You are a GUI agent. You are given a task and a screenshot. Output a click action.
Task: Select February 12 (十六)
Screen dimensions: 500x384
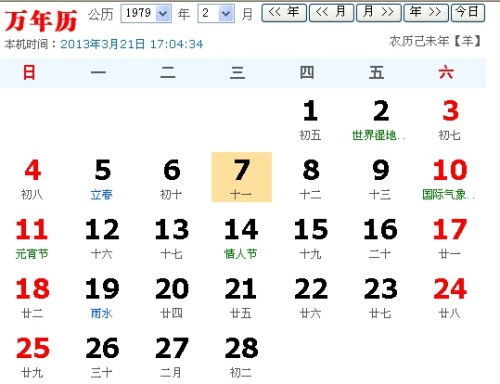[102, 238]
